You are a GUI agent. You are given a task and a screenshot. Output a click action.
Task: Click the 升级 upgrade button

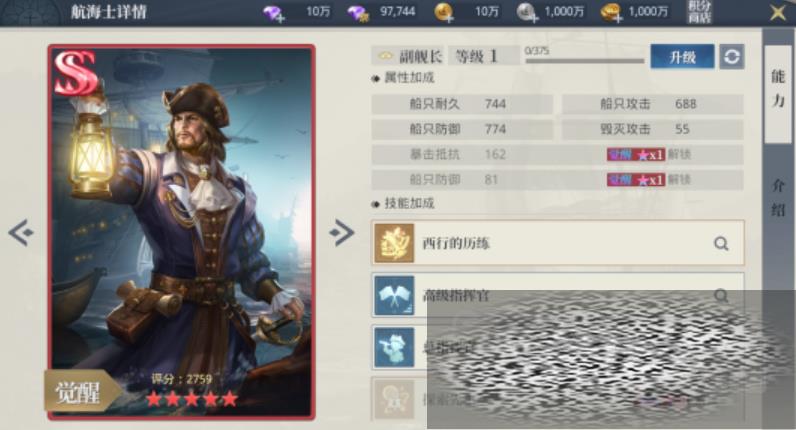[682, 56]
